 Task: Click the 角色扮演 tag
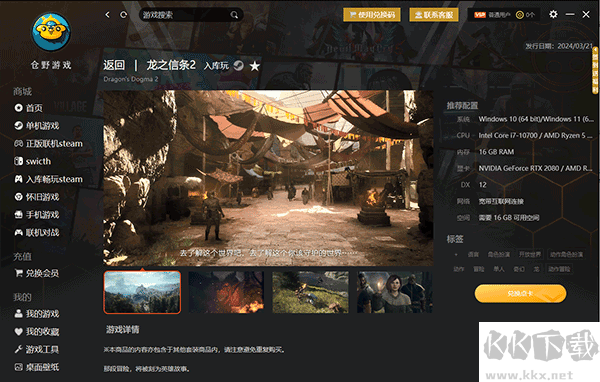point(499,255)
